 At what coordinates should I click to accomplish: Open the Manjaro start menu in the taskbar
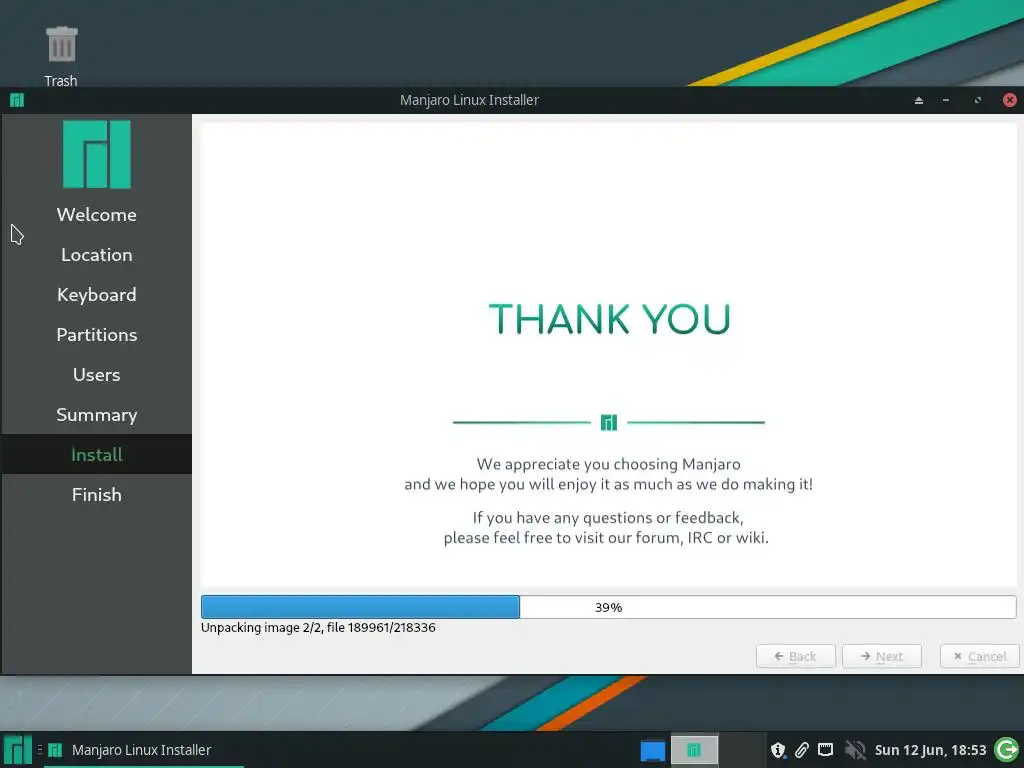click(x=17, y=750)
